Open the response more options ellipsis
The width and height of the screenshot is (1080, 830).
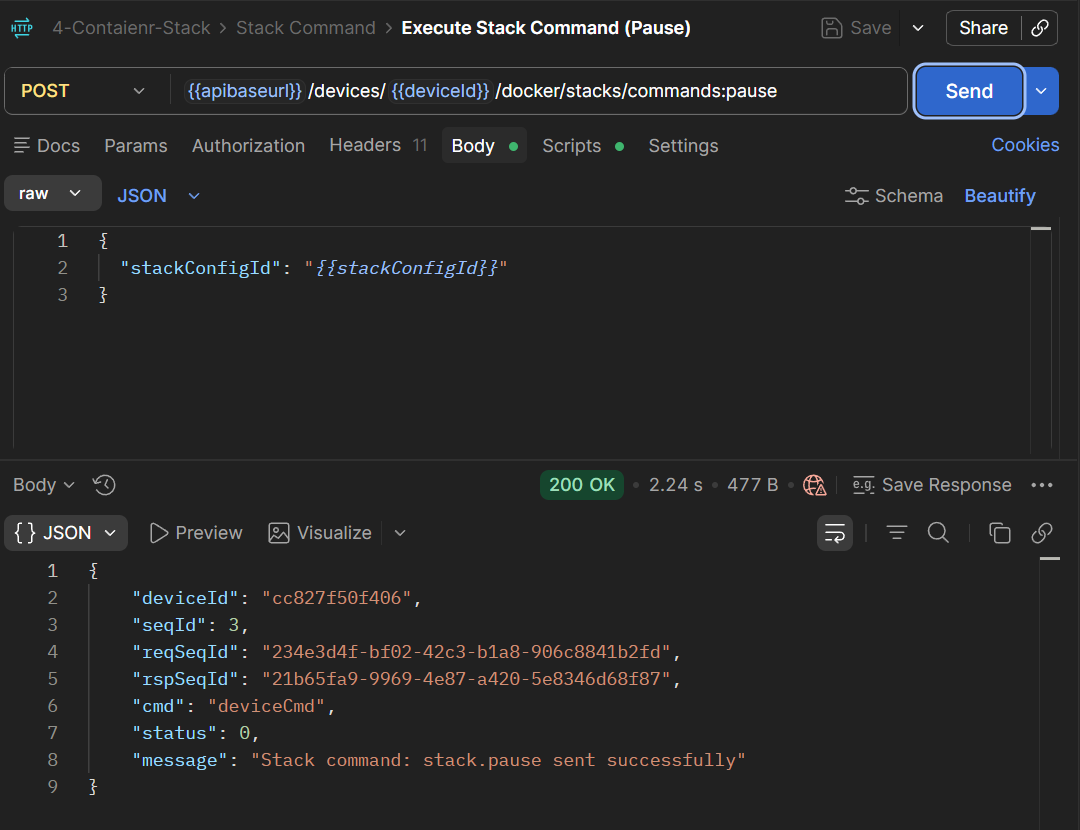[1041, 485]
